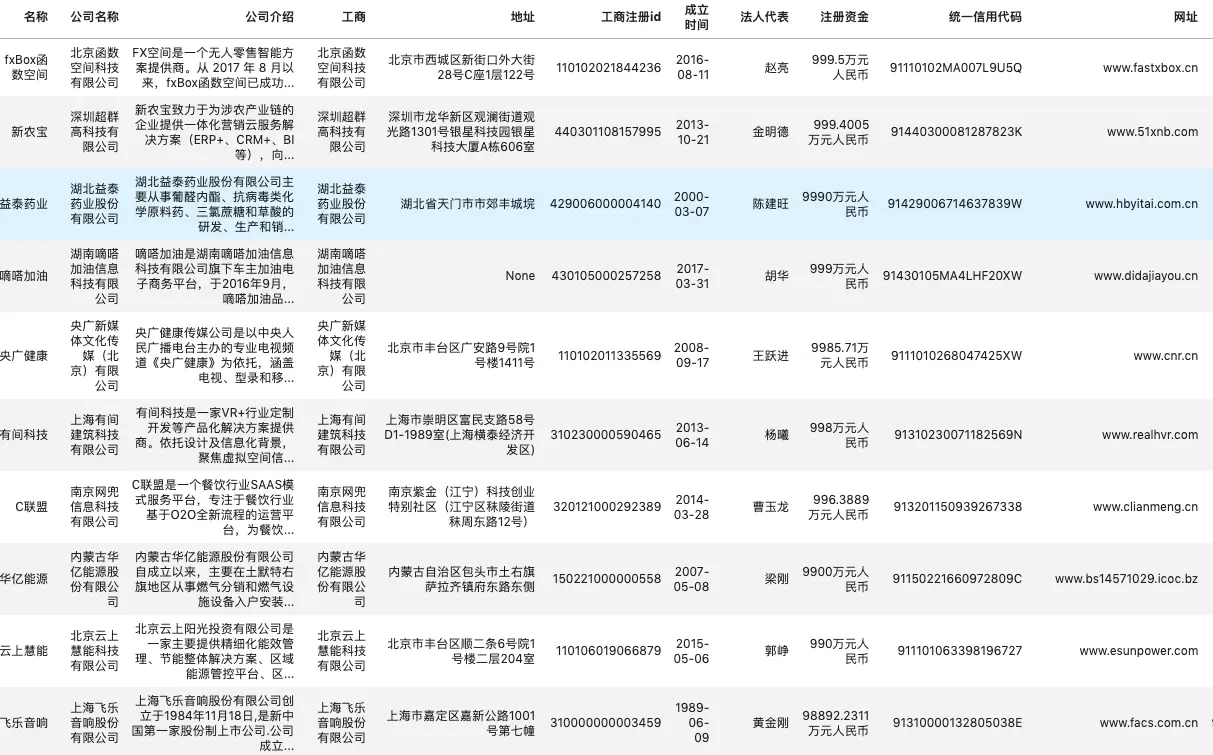This screenshot has height=755, width=1213.
Task: Open the www.clianmeng.cn website cell
Action: click(1145, 507)
